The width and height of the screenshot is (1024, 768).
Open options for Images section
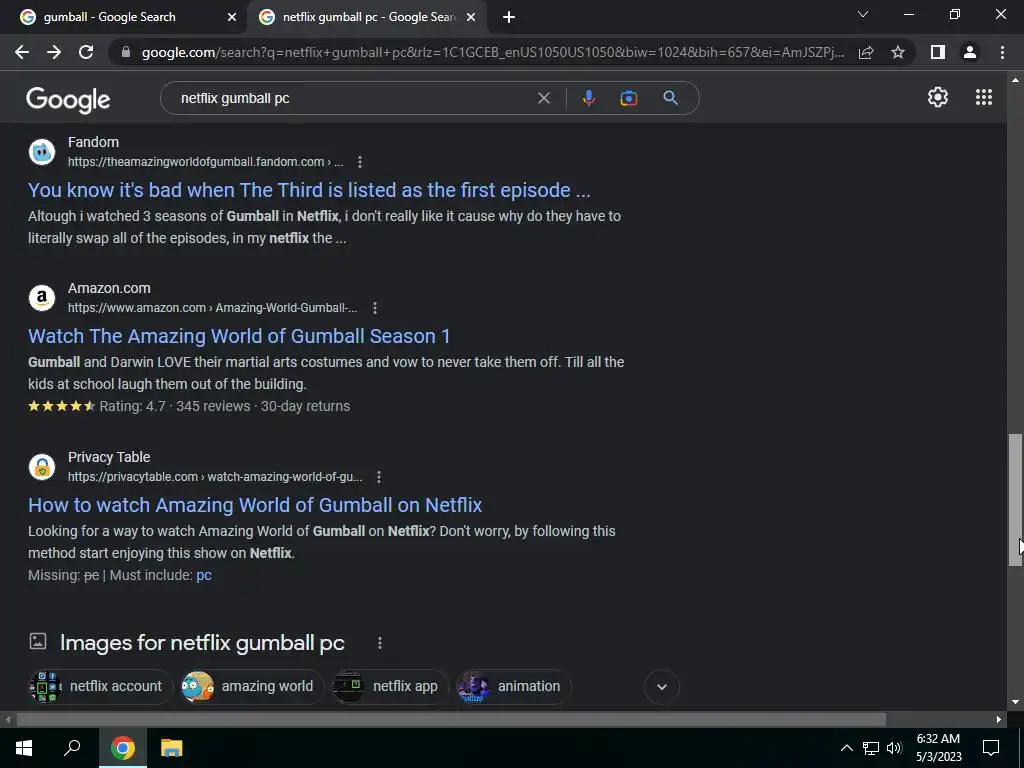click(379, 643)
